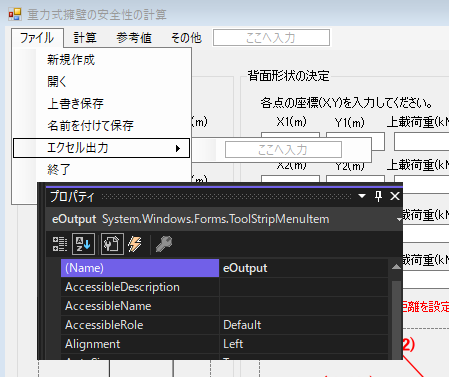Viewport: 449px width, 377px height.
Task: Select 終了 menu item
Action: pos(102,170)
